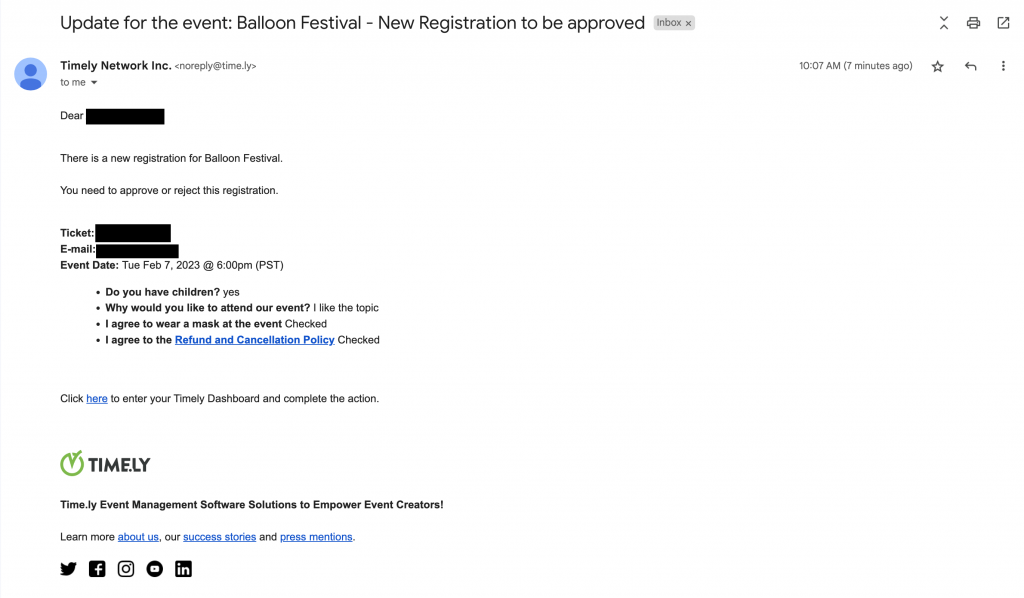Open the Refund and Cancellation Policy link
The width and height of the screenshot is (1024, 598).
(255, 340)
